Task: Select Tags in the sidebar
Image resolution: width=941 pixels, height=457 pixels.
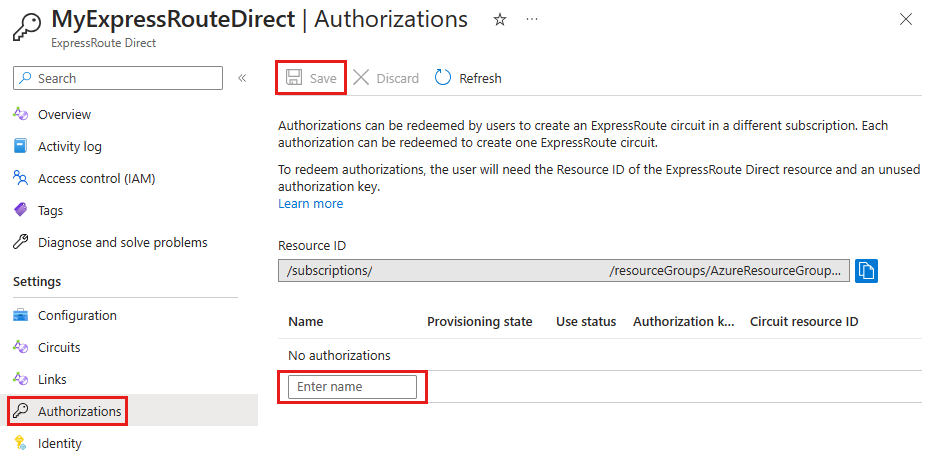Action: [x=50, y=210]
